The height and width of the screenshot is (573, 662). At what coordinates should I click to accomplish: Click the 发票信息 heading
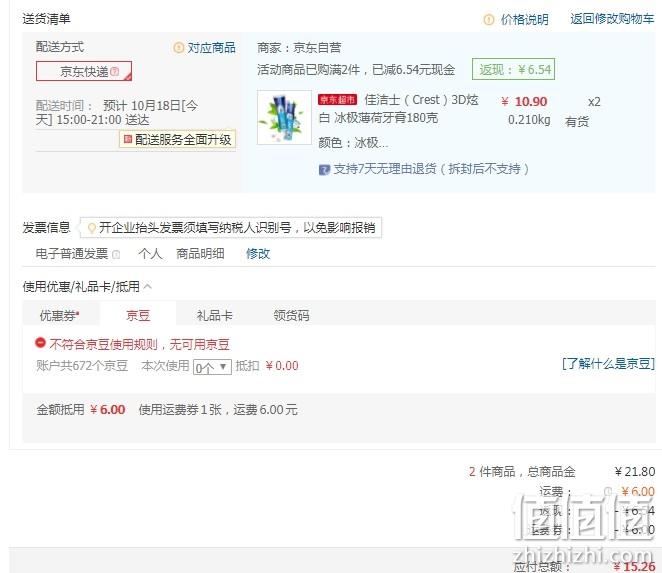coord(46,228)
